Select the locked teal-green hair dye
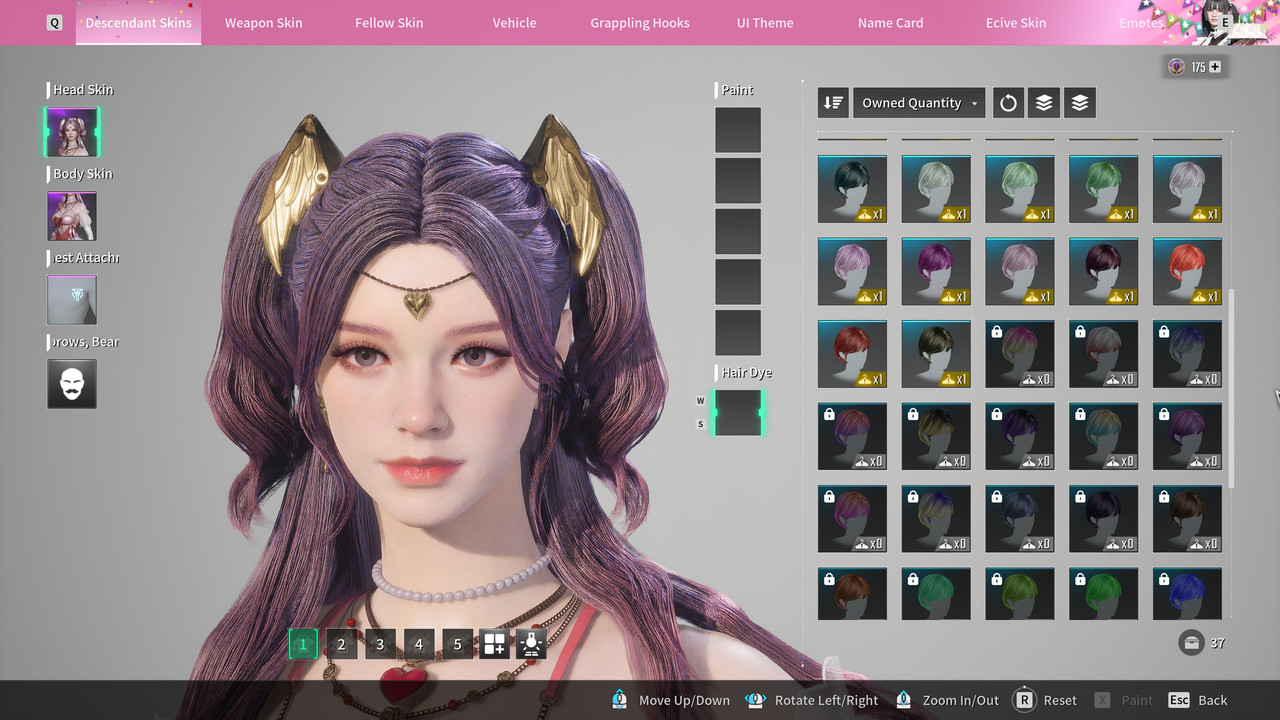Viewport: 1280px width, 720px height. click(936, 594)
